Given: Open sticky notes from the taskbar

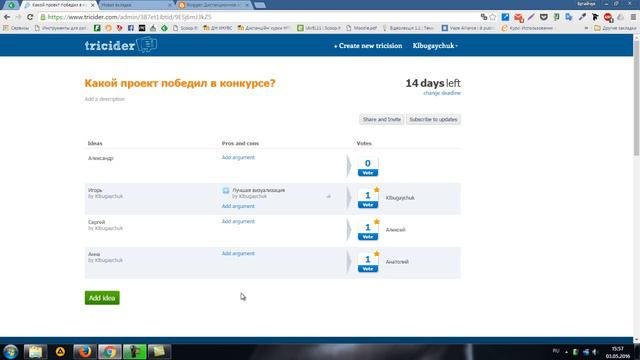Looking at the screenshot, I should (x=159, y=351).
